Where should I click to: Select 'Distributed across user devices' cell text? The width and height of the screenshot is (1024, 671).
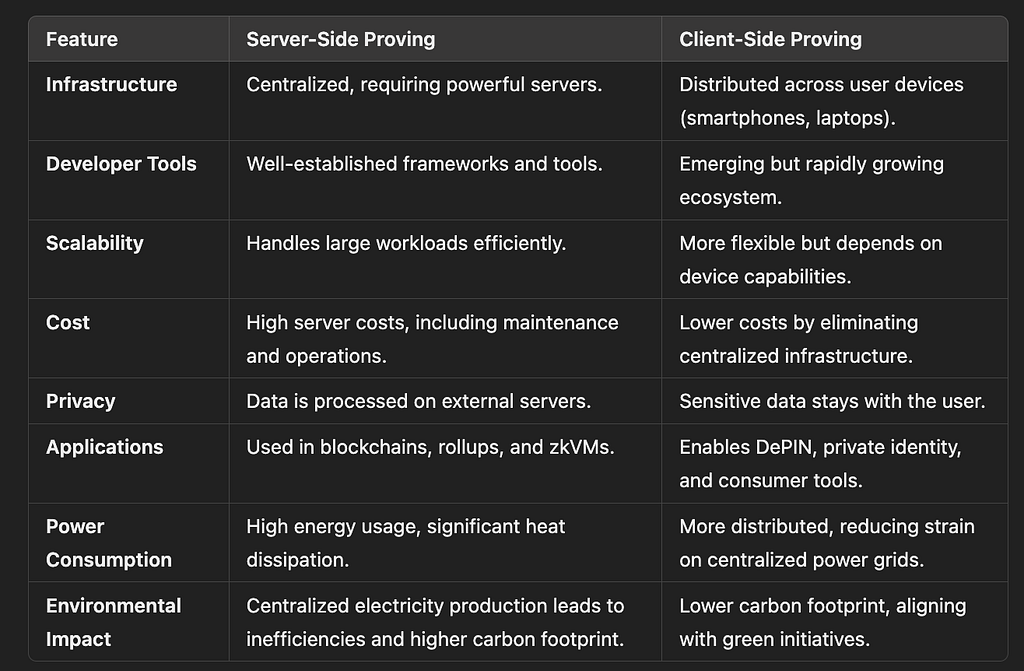pos(821,84)
